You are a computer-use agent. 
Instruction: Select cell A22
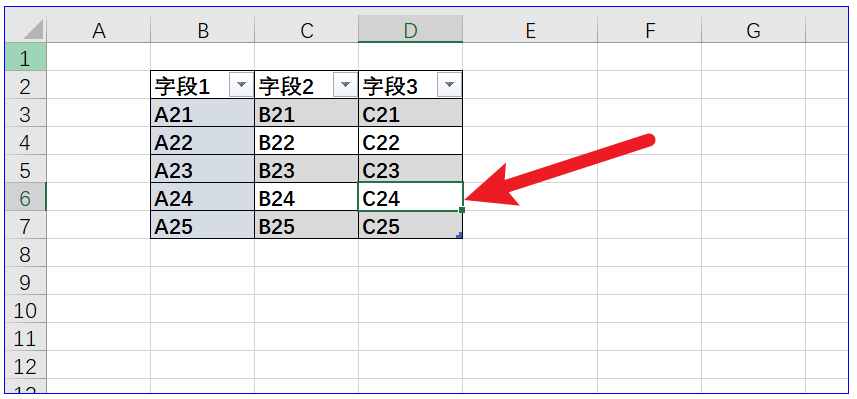203,141
